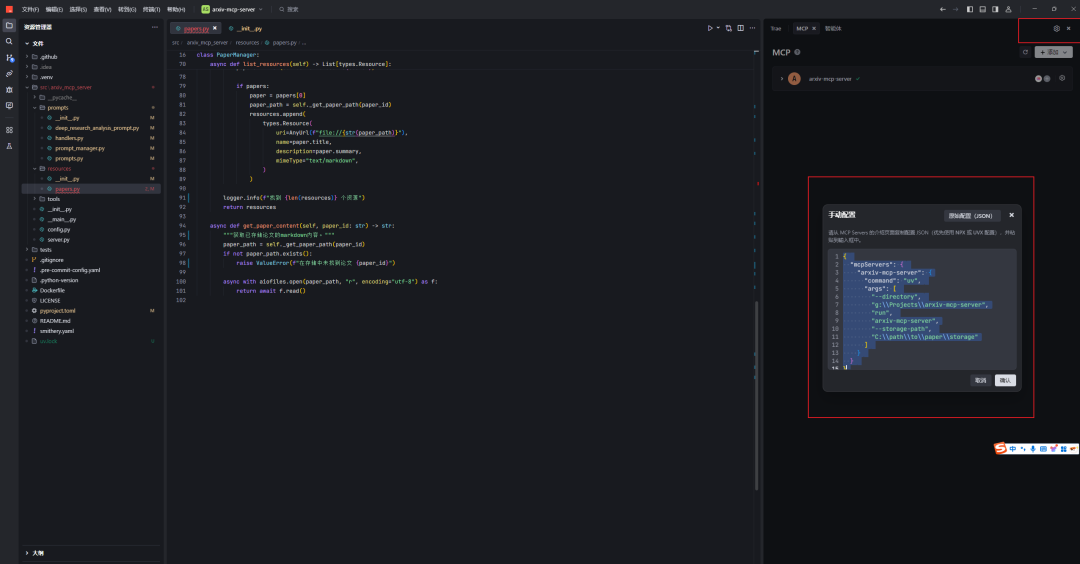Open the run and debug sidebar icon
This screenshot has height=564, width=1080.
[x=9, y=89]
